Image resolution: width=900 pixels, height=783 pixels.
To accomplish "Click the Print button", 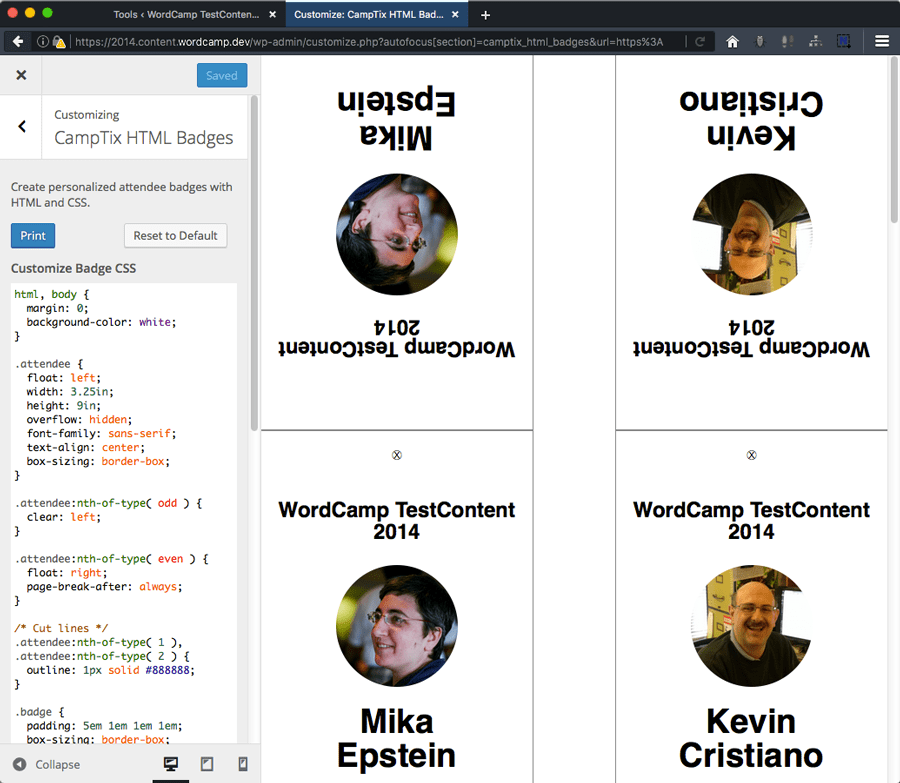I will point(33,235).
